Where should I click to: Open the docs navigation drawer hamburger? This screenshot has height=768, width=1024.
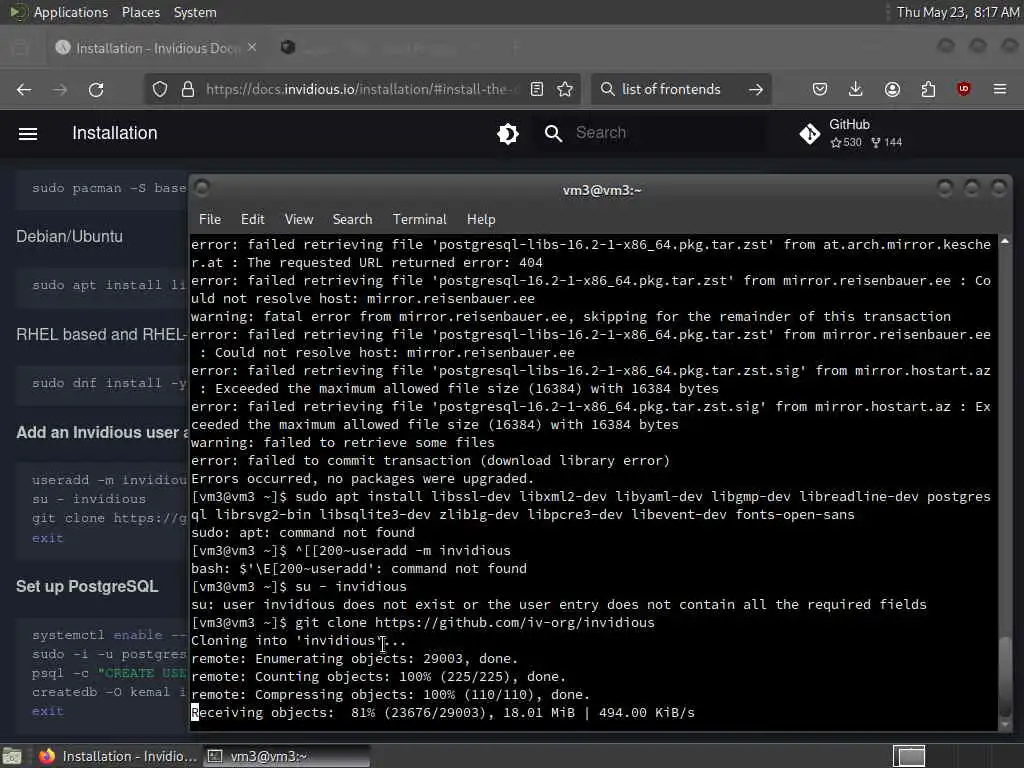[28, 134]
